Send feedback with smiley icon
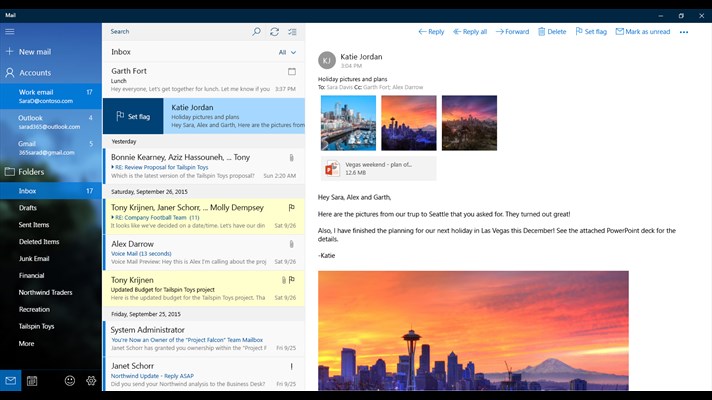The image size is (712, 400). click(69, 380)
